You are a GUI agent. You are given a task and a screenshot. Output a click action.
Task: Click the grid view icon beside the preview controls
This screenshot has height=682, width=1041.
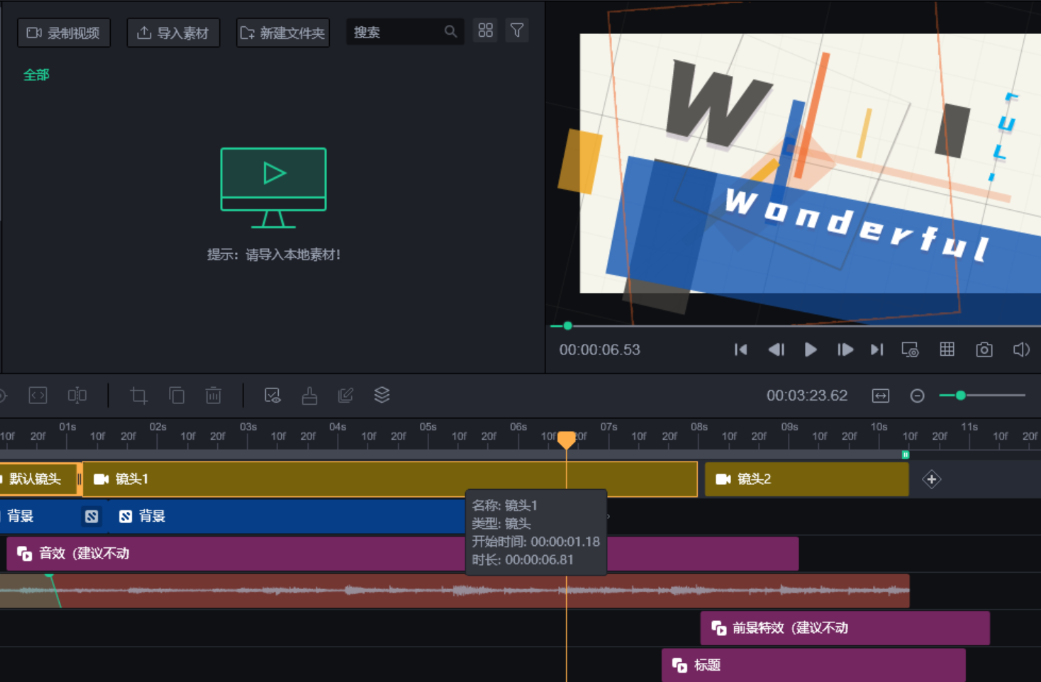946,349
